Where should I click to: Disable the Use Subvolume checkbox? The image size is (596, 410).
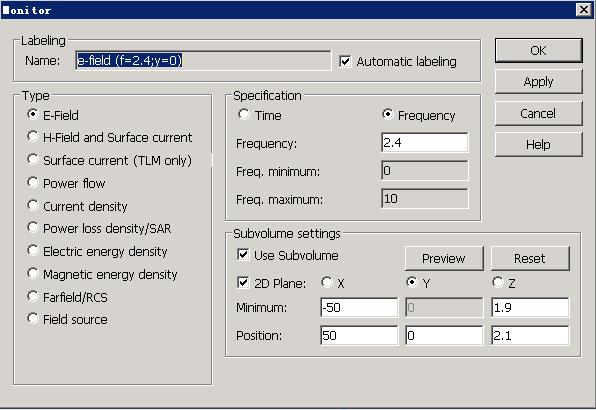[243, 255]
